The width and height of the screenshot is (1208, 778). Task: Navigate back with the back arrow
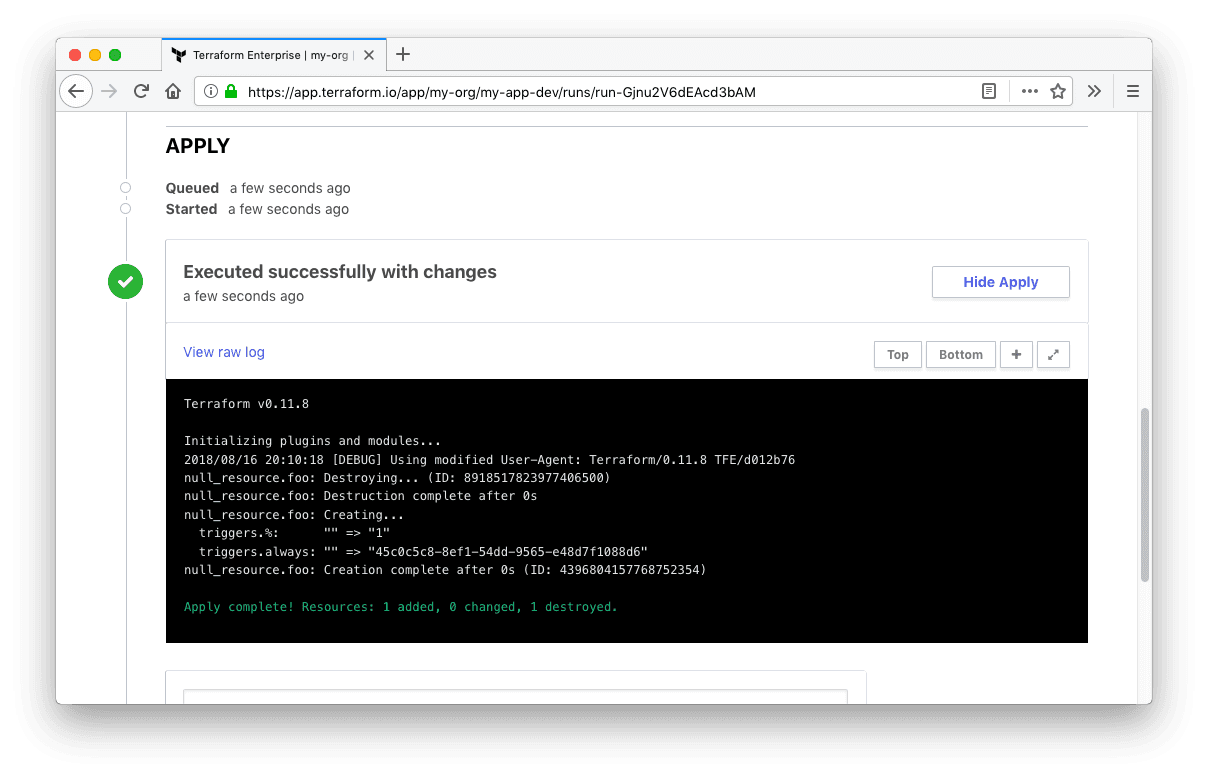(x=76, y=91)
